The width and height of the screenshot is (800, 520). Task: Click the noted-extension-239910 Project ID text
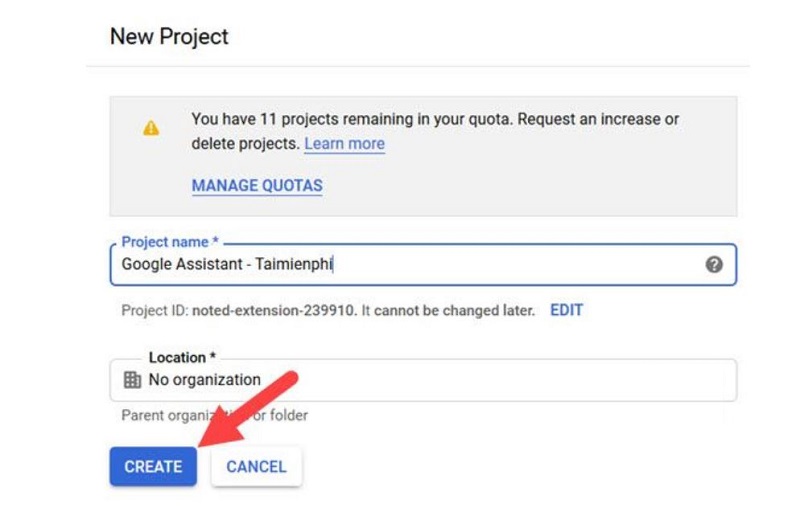coord(273,311)
